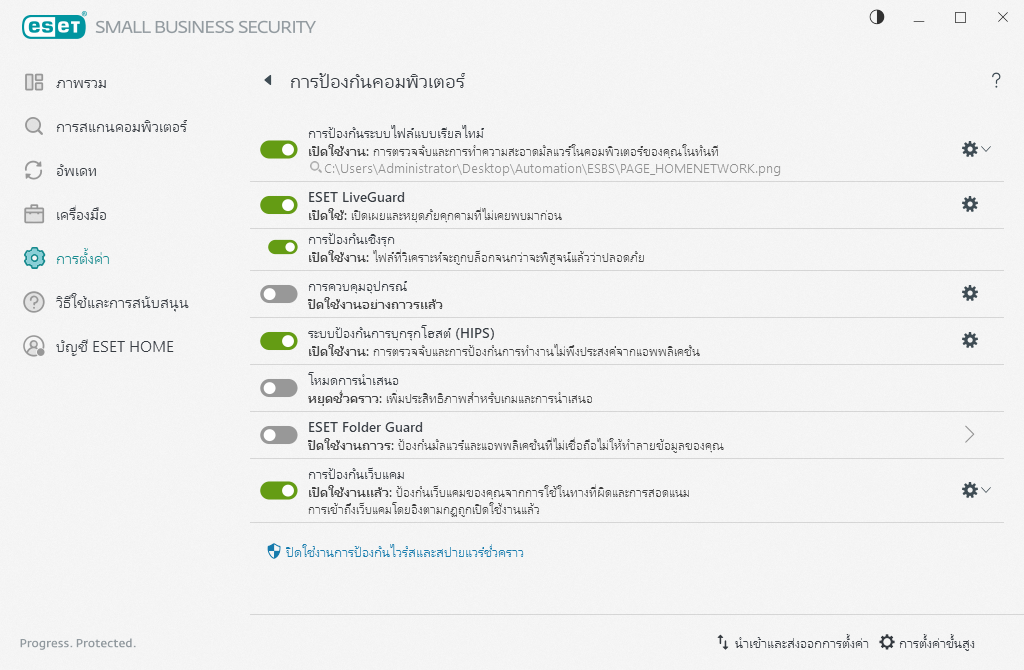Click the dark mode contrast icon in titlebar
The image size is (1024, 670).
click(x=876, y=17)
